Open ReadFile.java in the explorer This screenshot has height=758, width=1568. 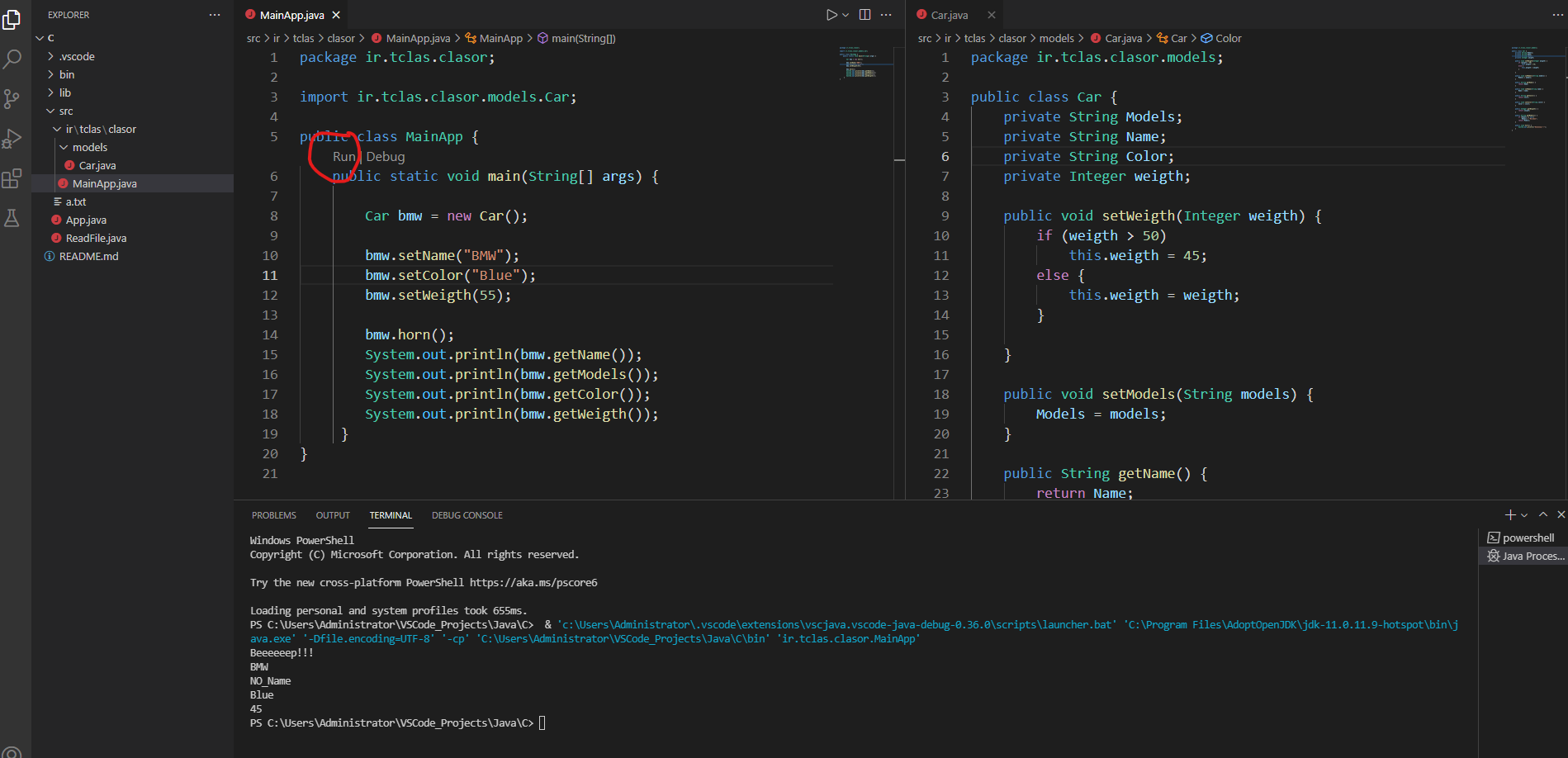pyautogui.click(x=96, y=238)
